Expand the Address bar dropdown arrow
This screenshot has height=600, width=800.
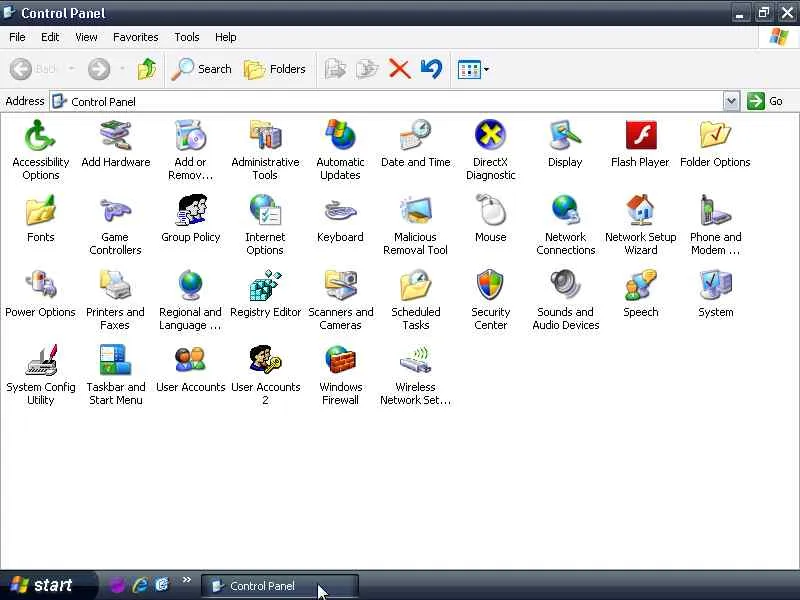pos(731,101)
